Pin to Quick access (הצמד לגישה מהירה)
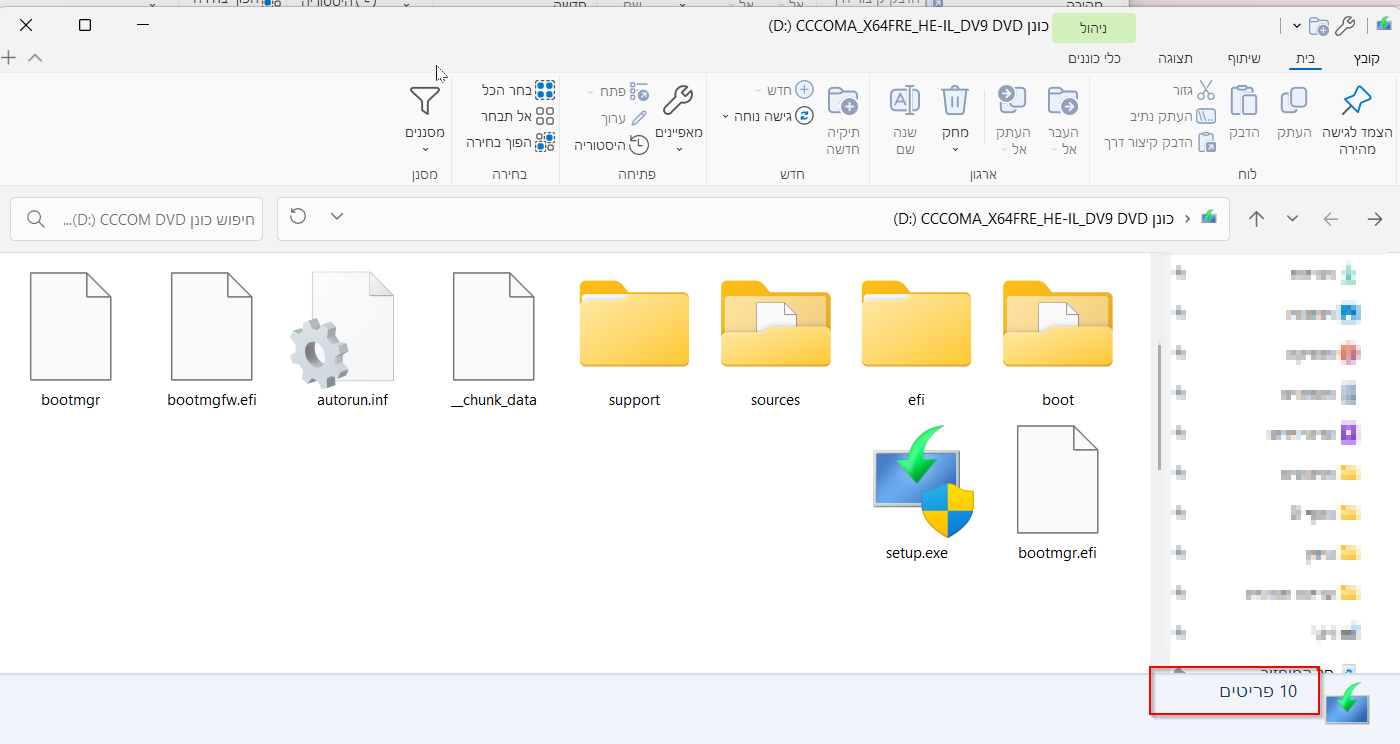 [1357, 120]
